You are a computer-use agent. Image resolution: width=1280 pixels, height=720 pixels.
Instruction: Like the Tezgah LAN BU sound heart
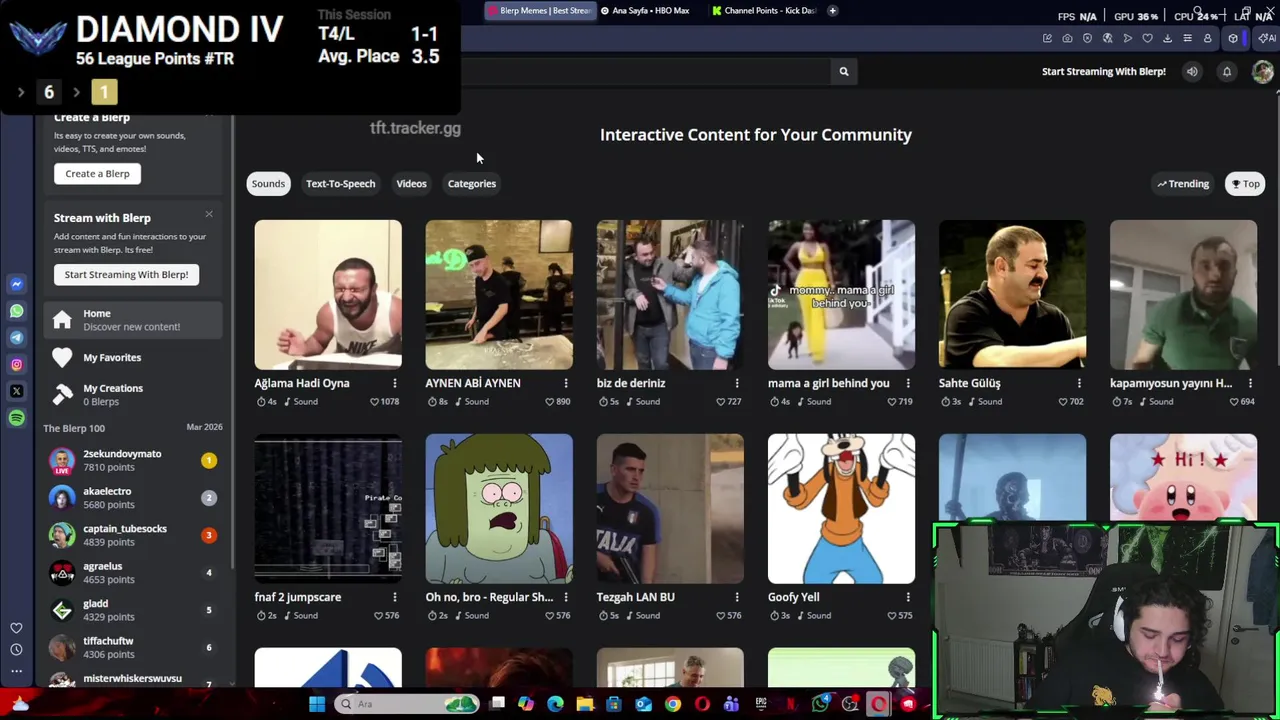coord(720,616)
